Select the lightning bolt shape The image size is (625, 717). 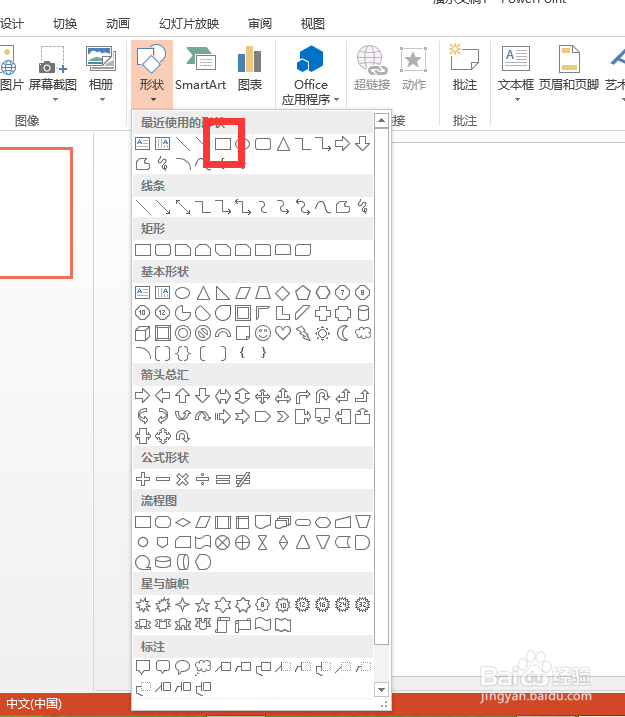(303, 333)
